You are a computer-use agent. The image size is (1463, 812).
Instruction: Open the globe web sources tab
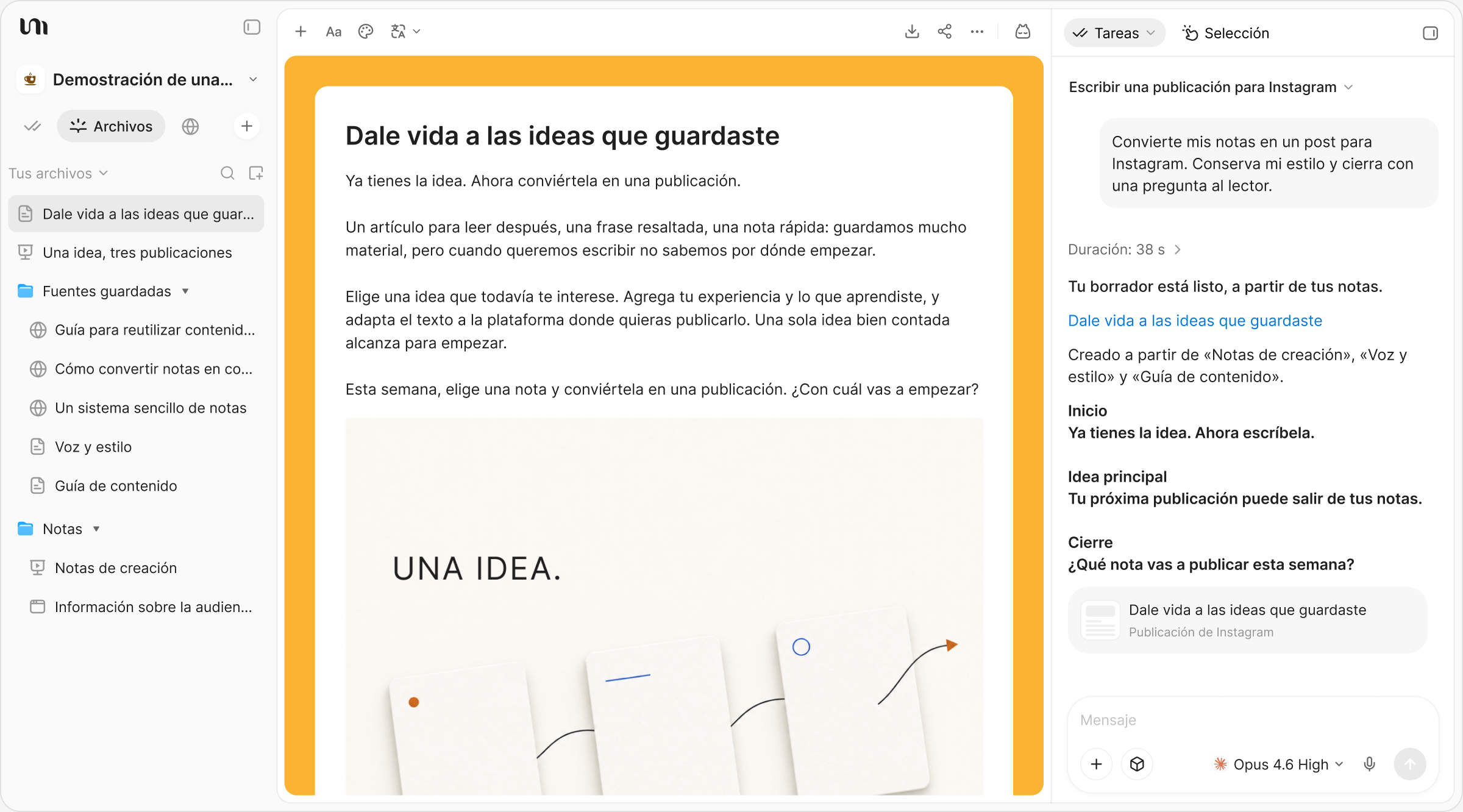pos(190,126)
